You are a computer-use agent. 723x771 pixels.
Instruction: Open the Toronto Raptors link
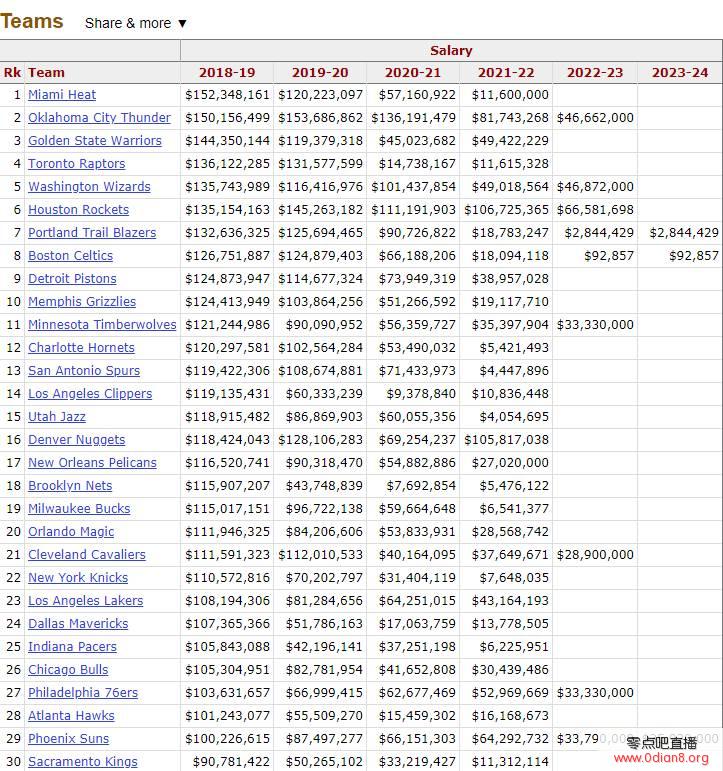77,164
